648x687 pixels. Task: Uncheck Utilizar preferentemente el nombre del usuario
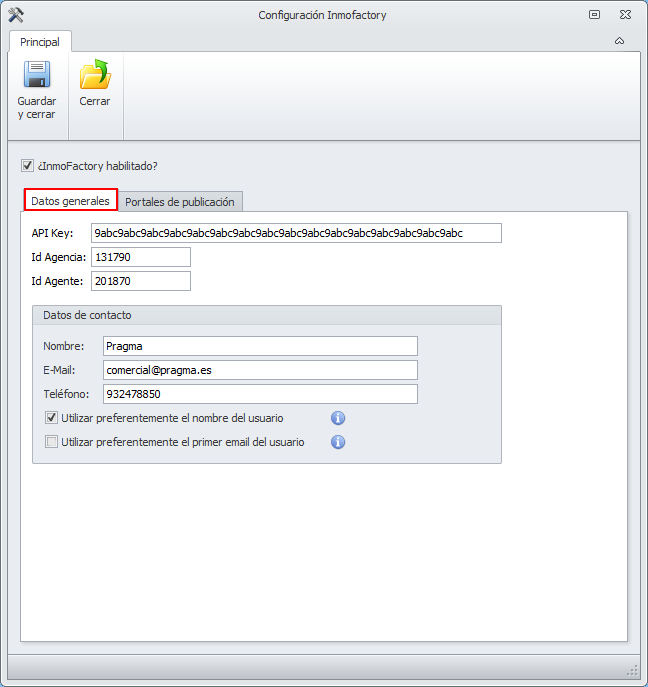tap(51, 418)
